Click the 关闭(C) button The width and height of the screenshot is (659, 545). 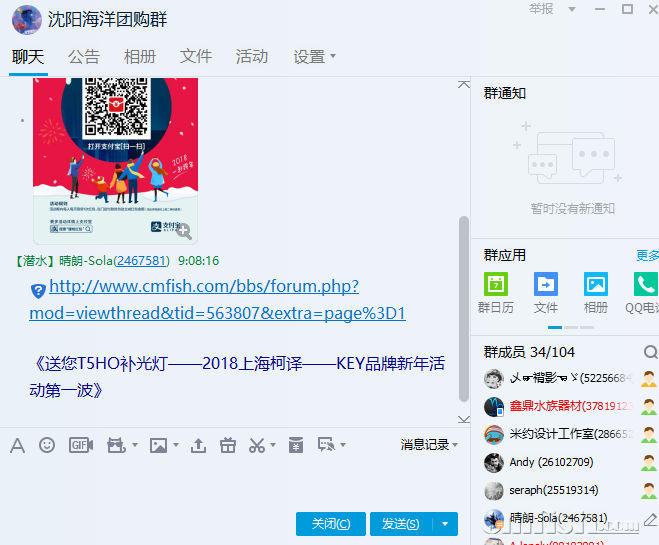tap(331, 524)
